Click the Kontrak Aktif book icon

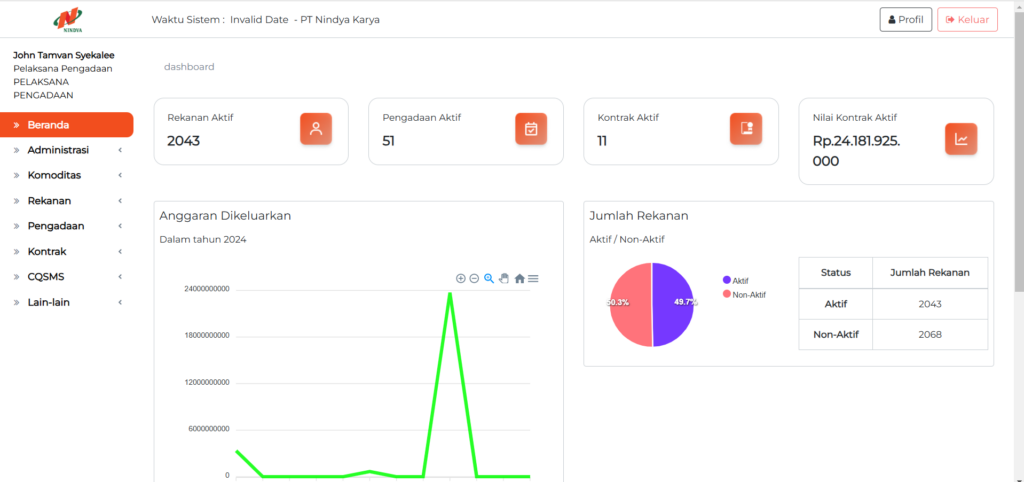746,129
